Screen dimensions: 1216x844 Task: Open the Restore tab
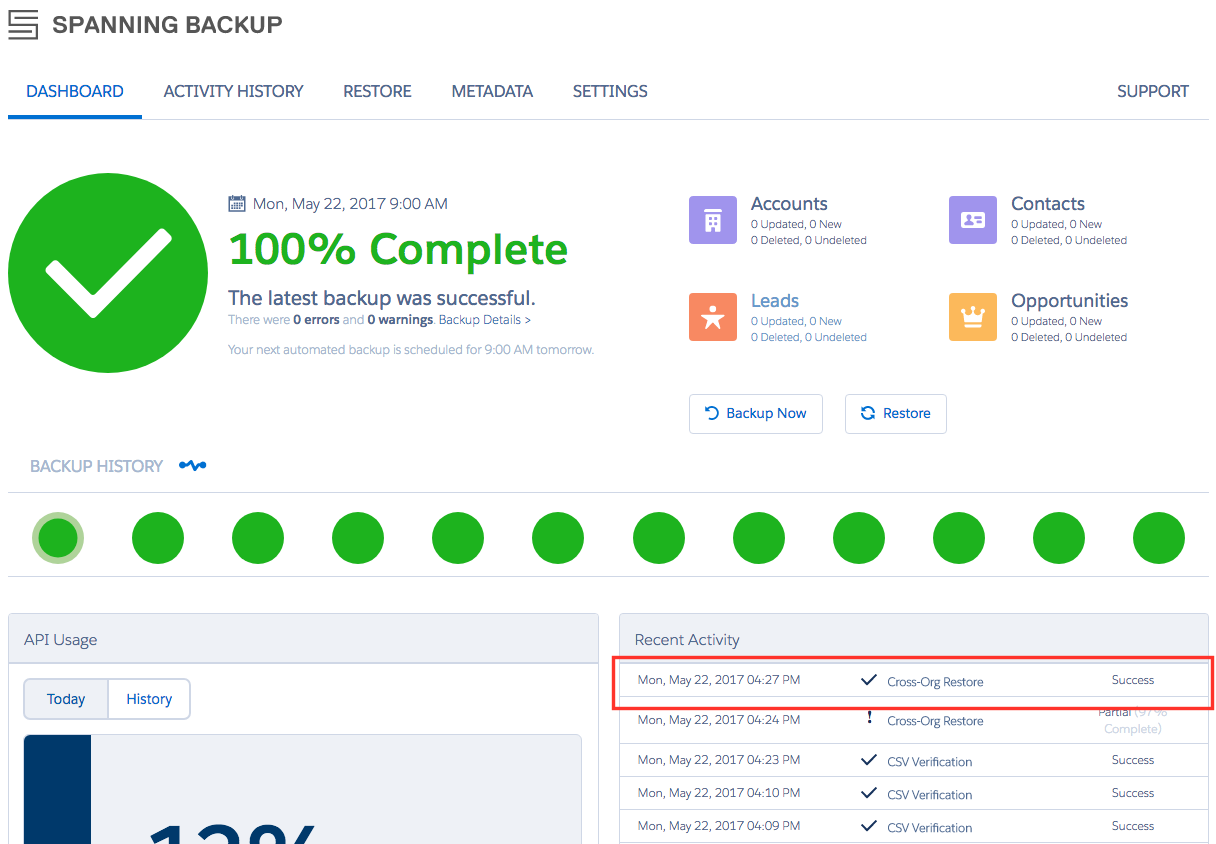pos(377,91)
